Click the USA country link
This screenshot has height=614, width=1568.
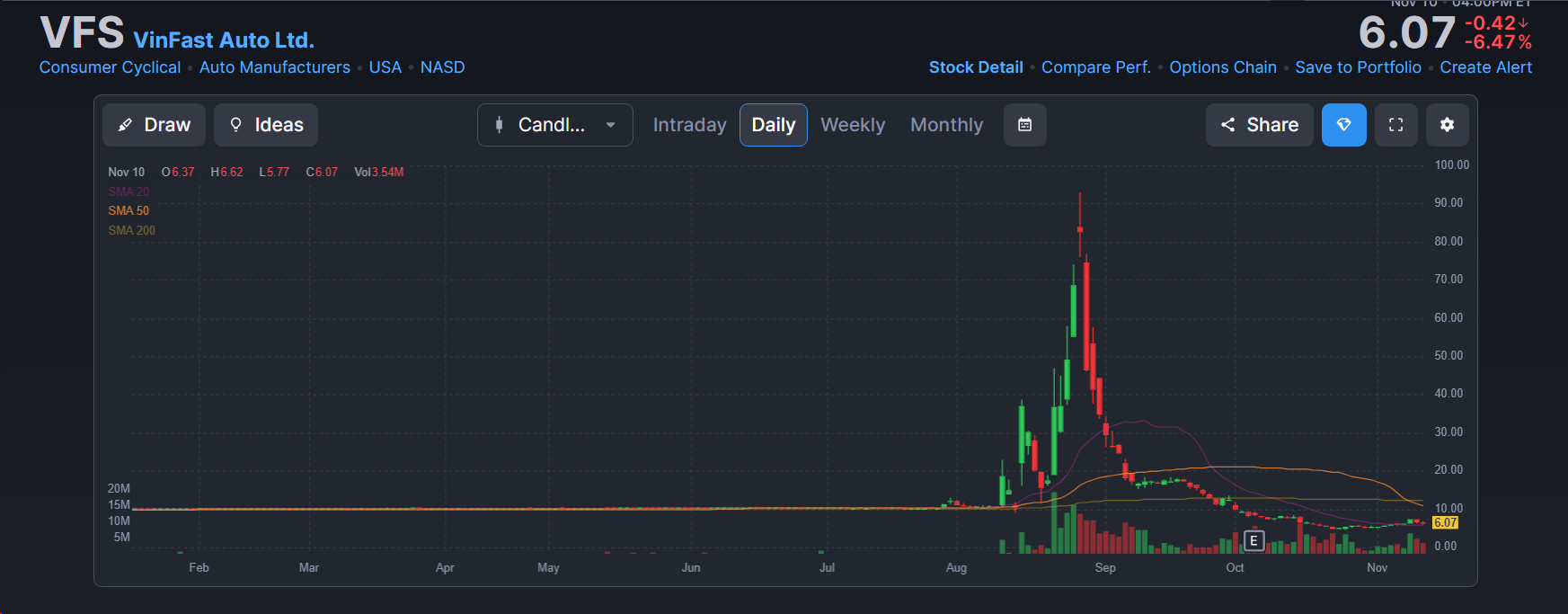(385, 67)
